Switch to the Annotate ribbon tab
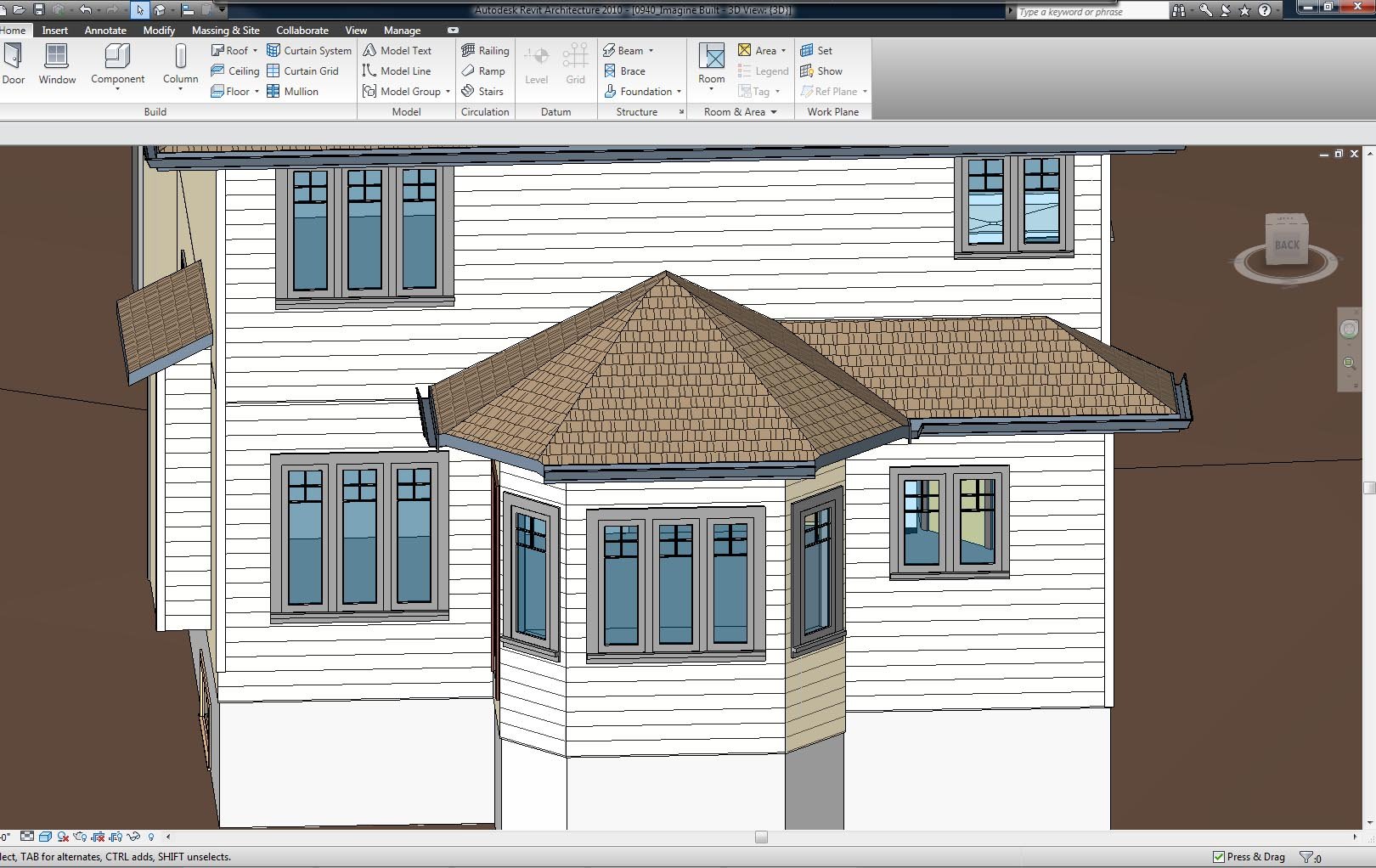This screenshot has width=1376, height=868. pyautogui.click(x=105, y=31)
